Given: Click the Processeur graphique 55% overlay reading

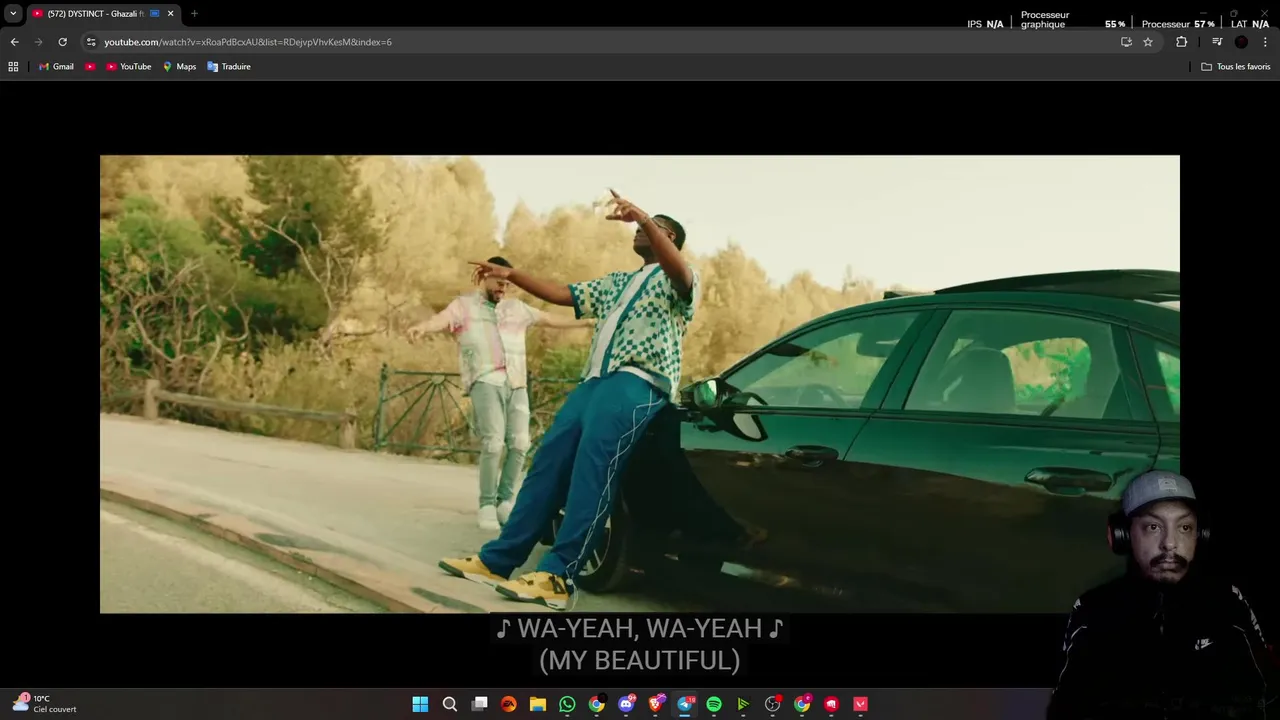Looking at the screenshot, I should click(x=1072, y=20).
